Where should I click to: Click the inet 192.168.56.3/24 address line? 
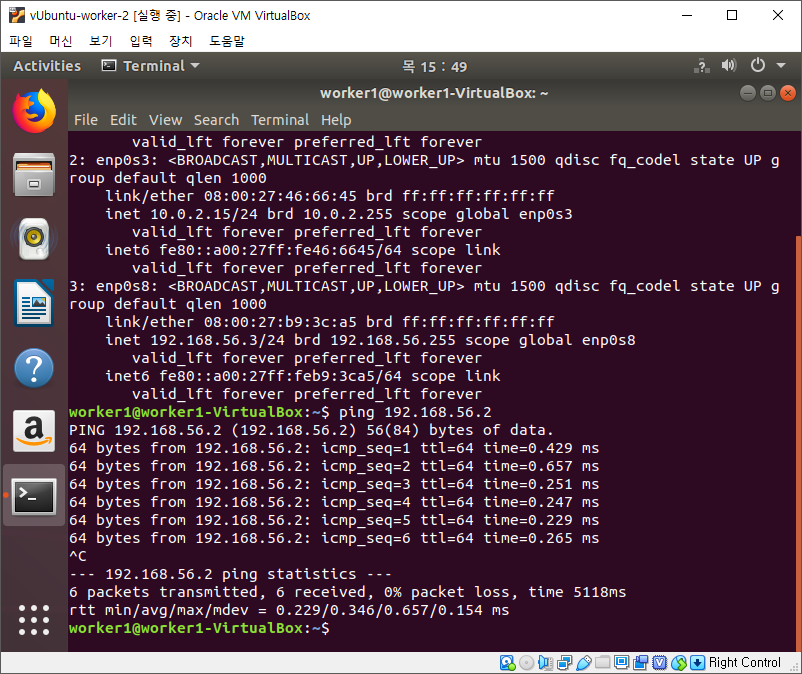click(x=370, y=340)
